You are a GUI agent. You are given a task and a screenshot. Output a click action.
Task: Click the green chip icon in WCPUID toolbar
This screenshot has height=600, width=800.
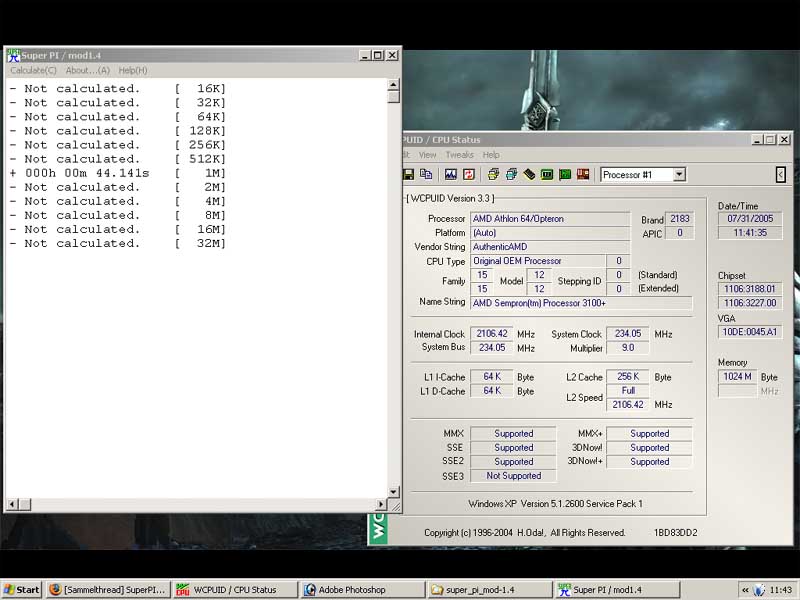click(547, 174)
